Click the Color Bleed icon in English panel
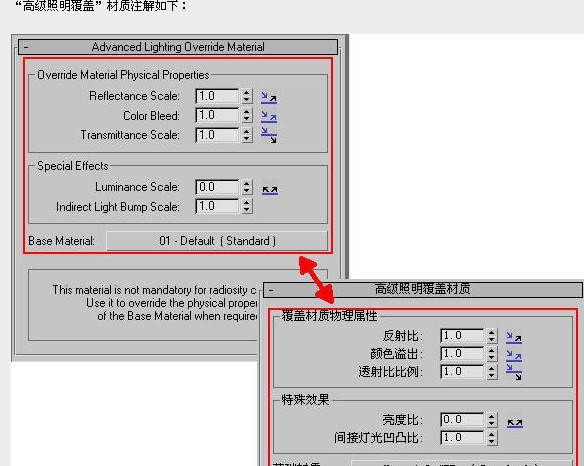Screen dimensions: 584x466 [x=269, y=117]
